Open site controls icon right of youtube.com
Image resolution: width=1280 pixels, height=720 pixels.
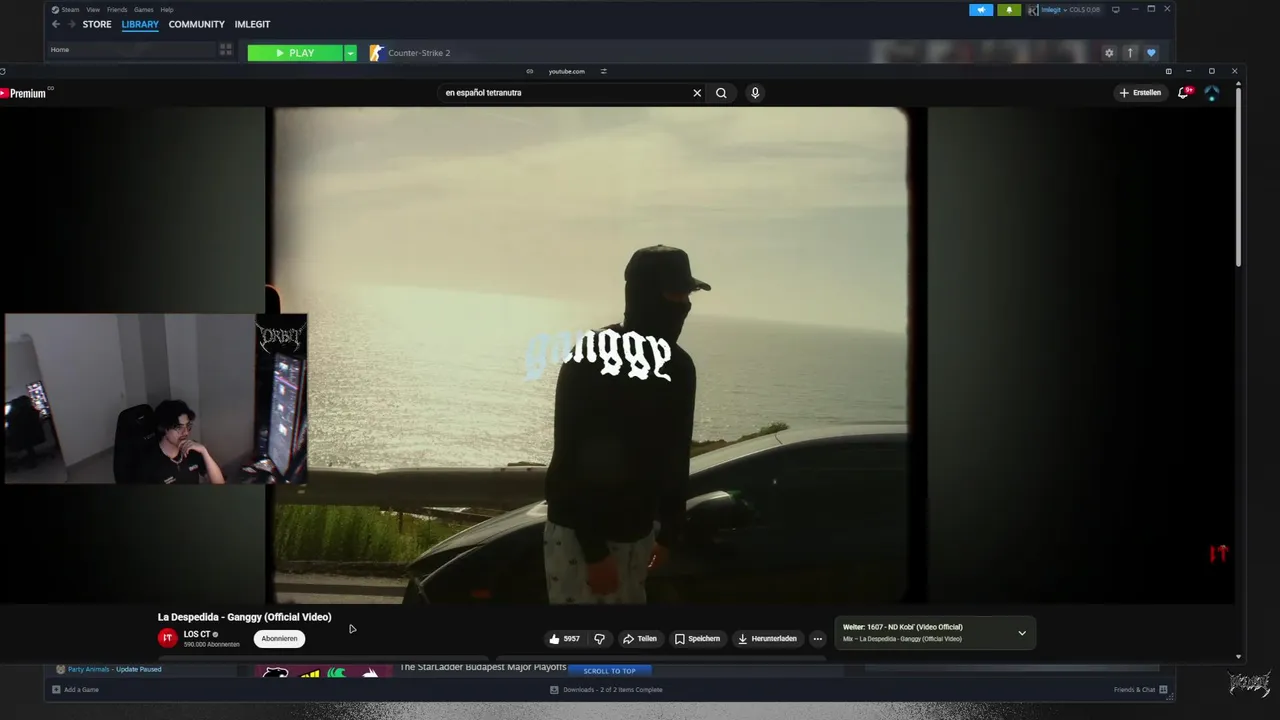(x=603, y=71)
